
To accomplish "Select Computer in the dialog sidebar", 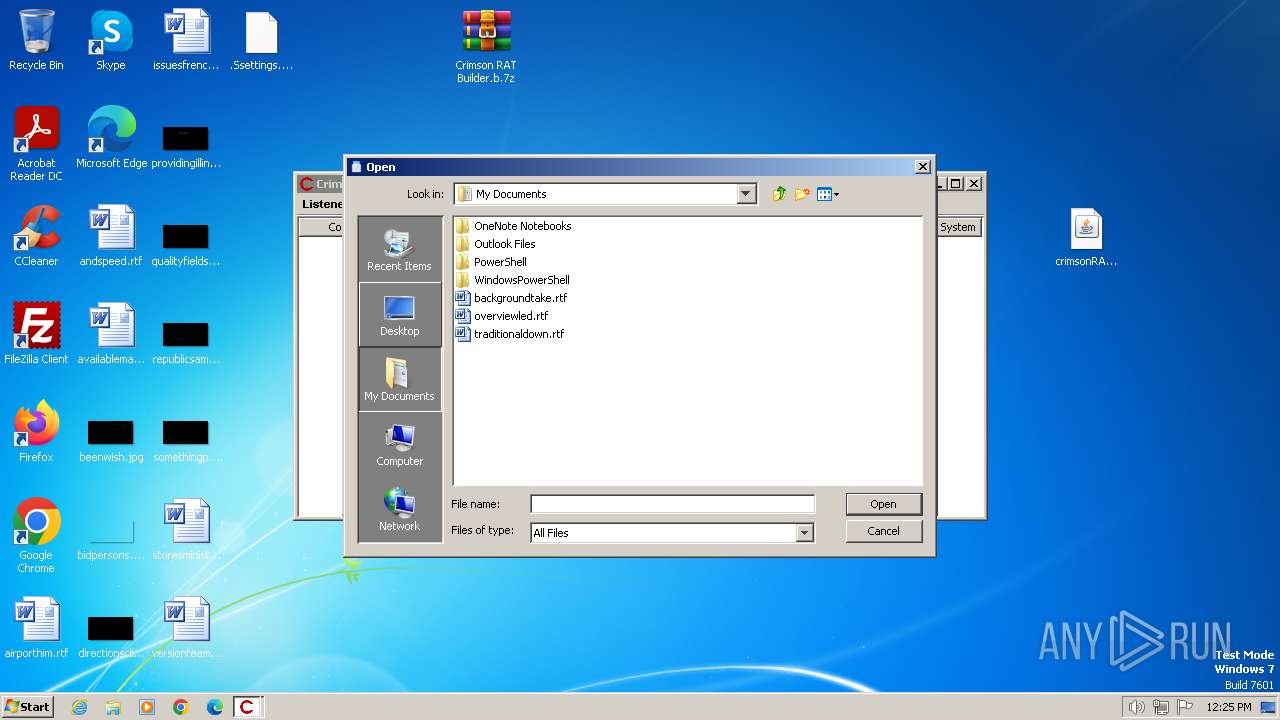I will [x=399, y=444].
